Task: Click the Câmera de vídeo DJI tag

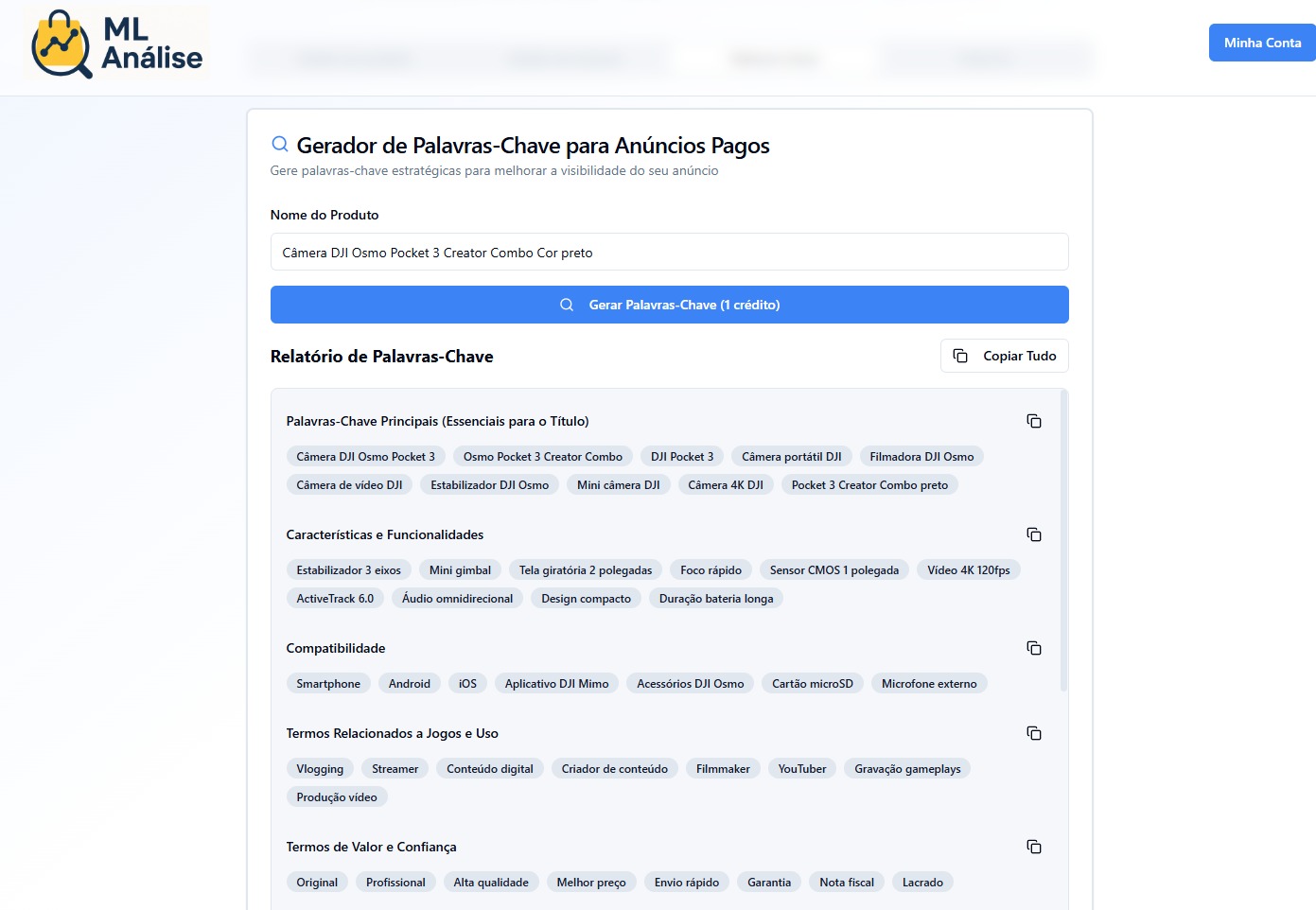Action: click(349, 485)
